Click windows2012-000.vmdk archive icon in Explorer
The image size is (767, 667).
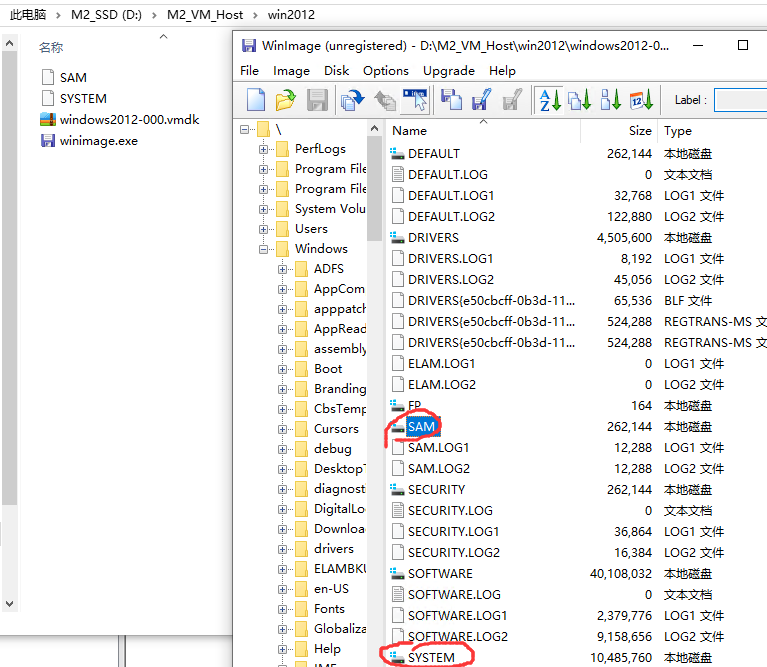tap(48, 120)
